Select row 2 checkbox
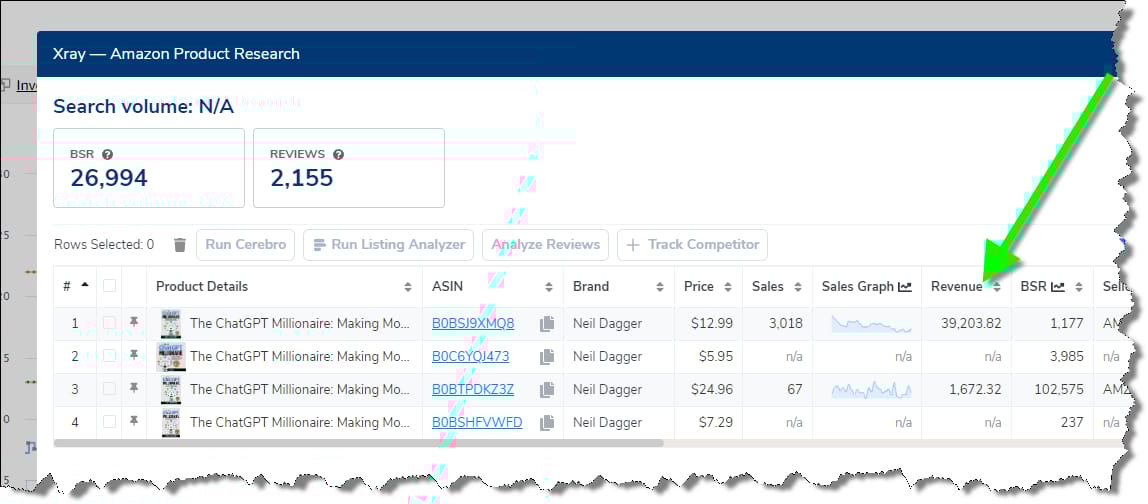 tap(109, 356)
